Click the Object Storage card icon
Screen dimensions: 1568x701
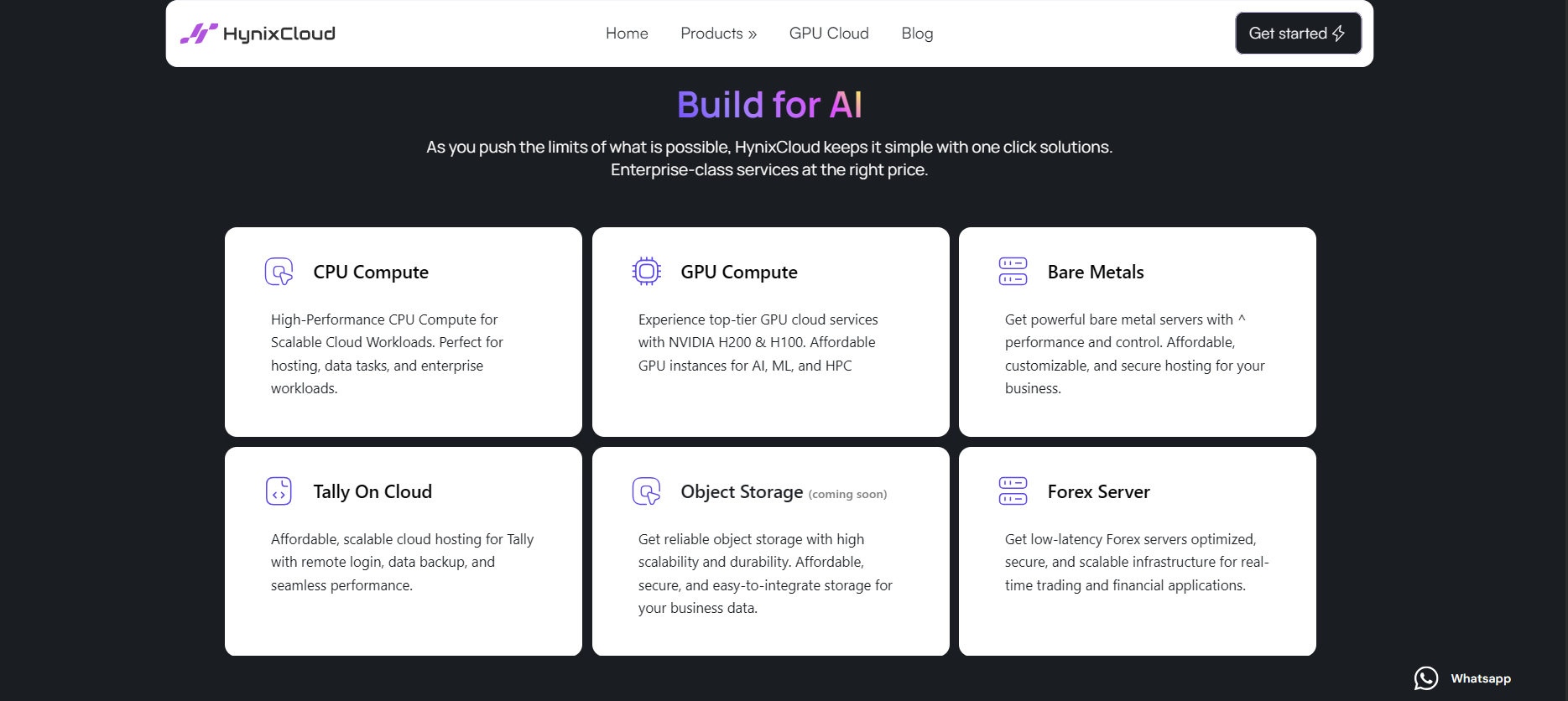click(x=646, y=491)
